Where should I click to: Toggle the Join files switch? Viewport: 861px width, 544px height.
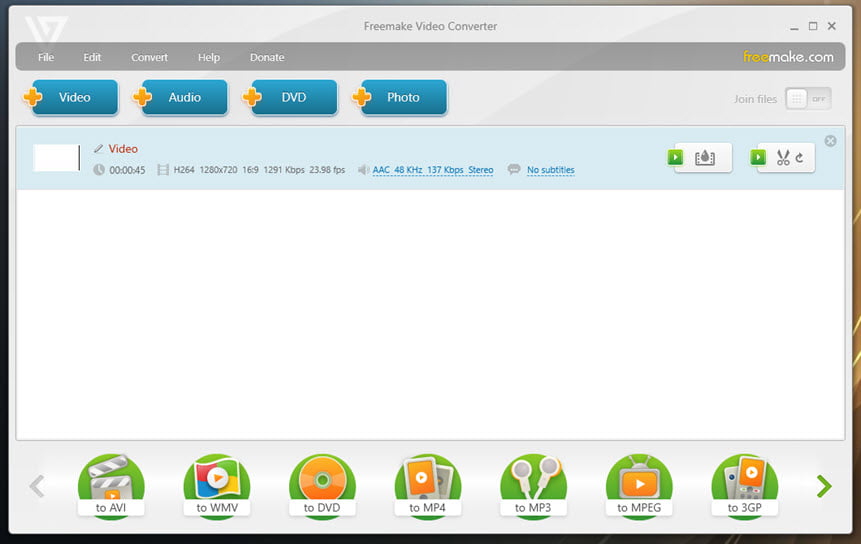(x=808, y=99)
